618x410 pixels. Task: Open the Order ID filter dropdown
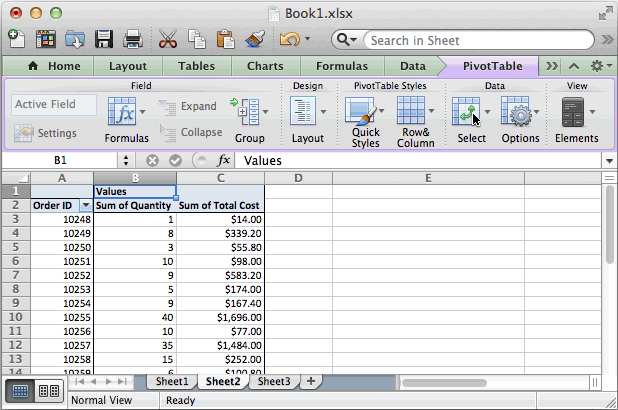[x=86, y=205]
